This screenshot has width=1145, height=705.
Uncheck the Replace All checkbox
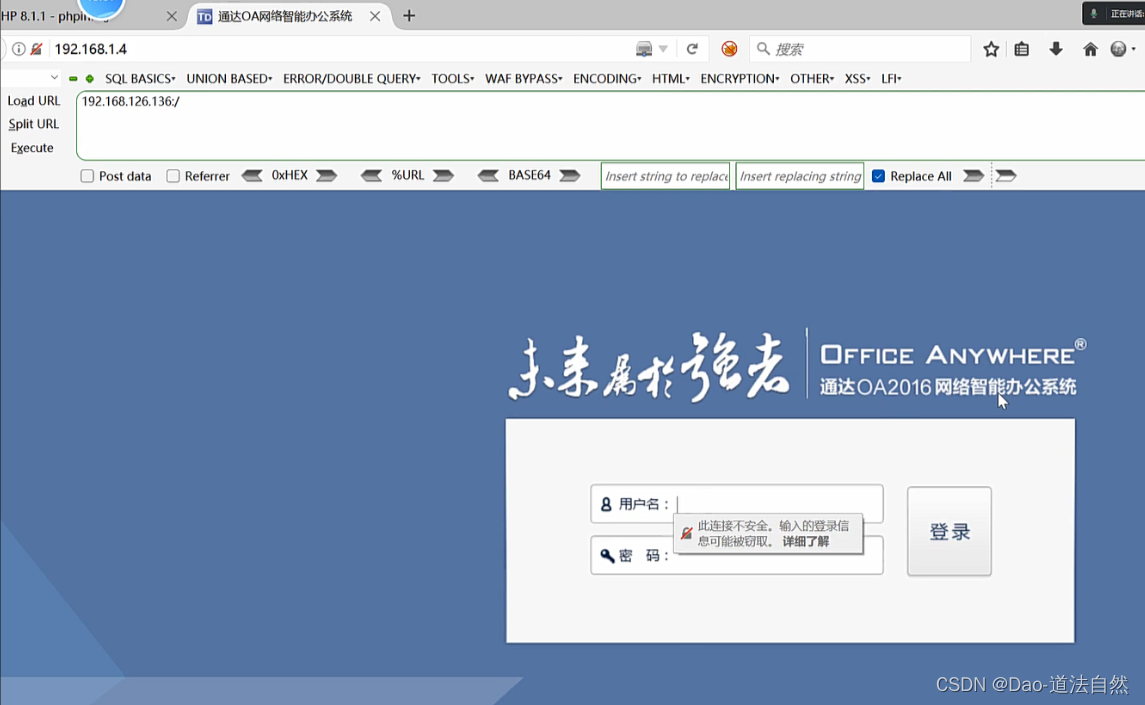(x=879, y=176)
